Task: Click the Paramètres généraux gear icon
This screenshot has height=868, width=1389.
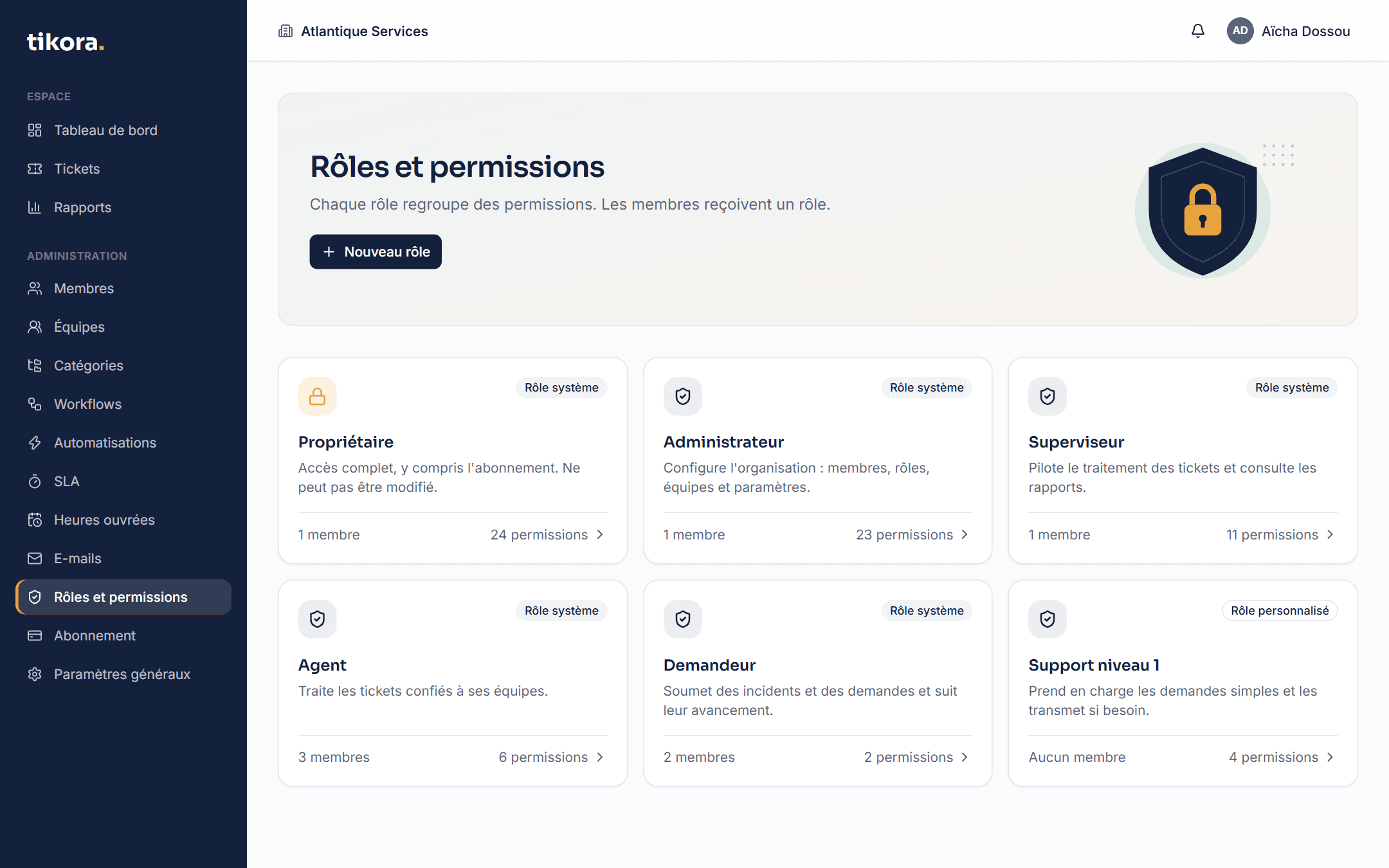Action: click(x=35, y=674)
